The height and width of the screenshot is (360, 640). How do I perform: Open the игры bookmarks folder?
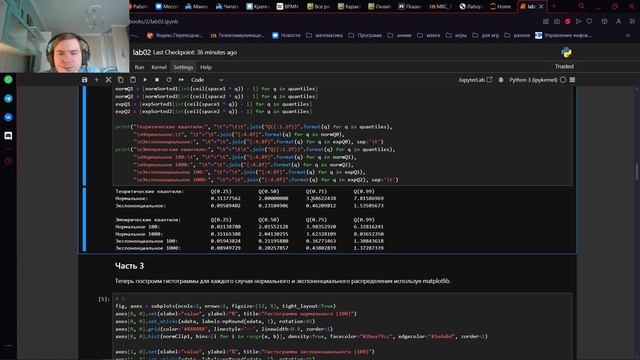(456, 36)
